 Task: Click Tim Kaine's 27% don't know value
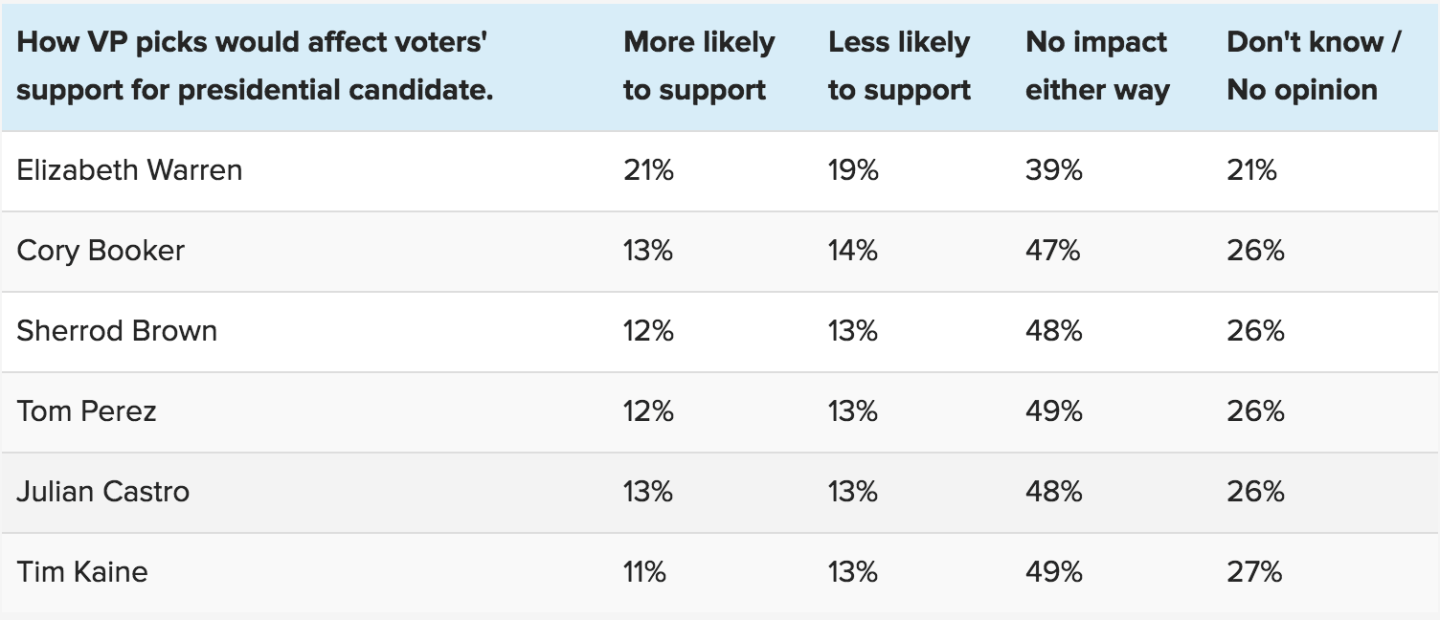point(1255,572)
